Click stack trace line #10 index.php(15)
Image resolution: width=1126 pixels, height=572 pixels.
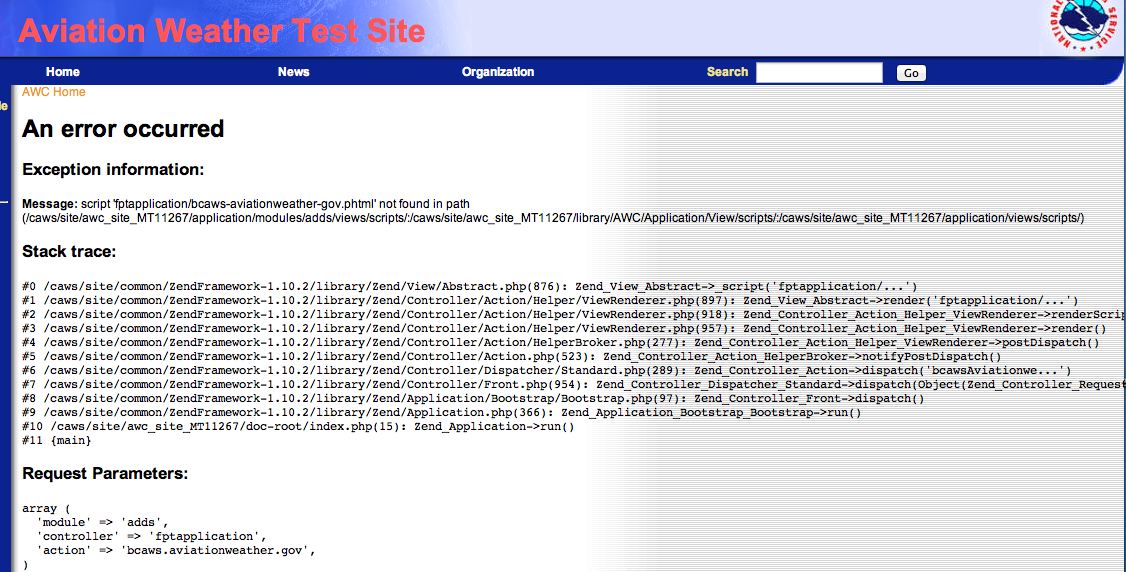pos(299,427)
